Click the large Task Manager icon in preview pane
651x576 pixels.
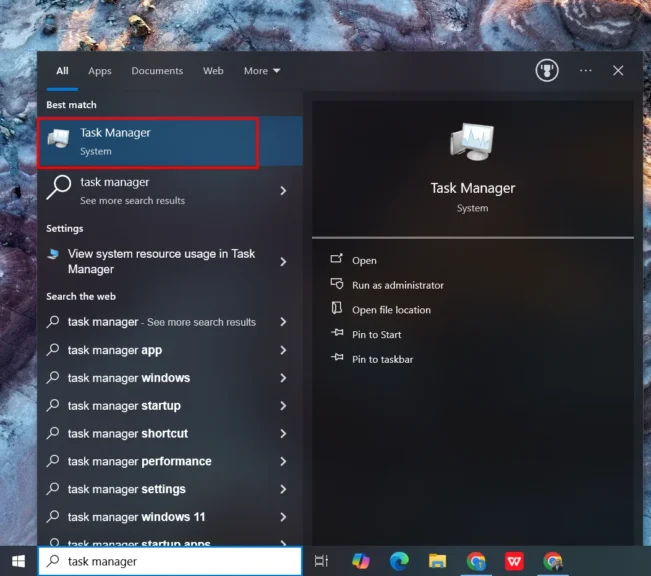472,141
